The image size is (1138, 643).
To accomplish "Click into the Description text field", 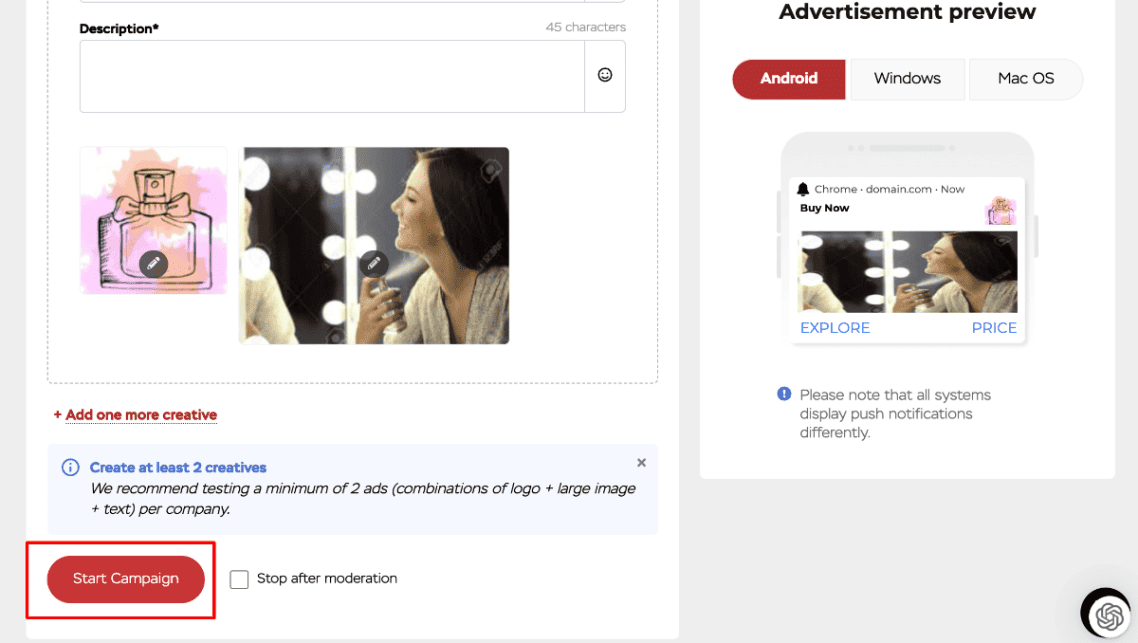I will [332, 76].
